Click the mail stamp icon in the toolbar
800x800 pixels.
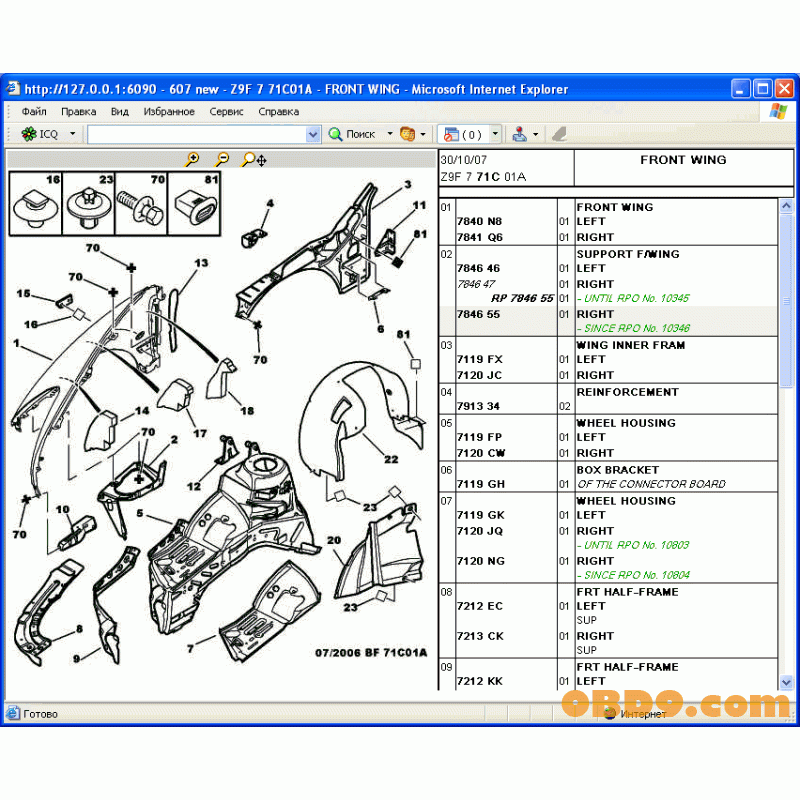[x=521, y=133]
